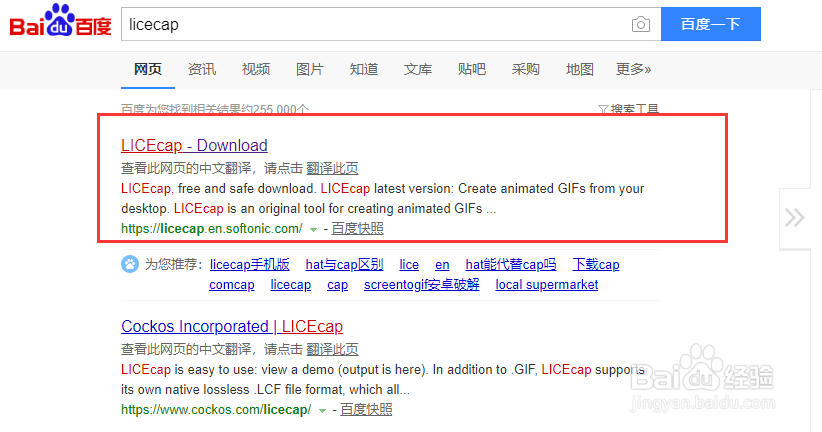This screenshot has height=432, width=822.
Task: Open 百度快照 for the softonic result
Action: pyautogui.click(x=358, y=229)
